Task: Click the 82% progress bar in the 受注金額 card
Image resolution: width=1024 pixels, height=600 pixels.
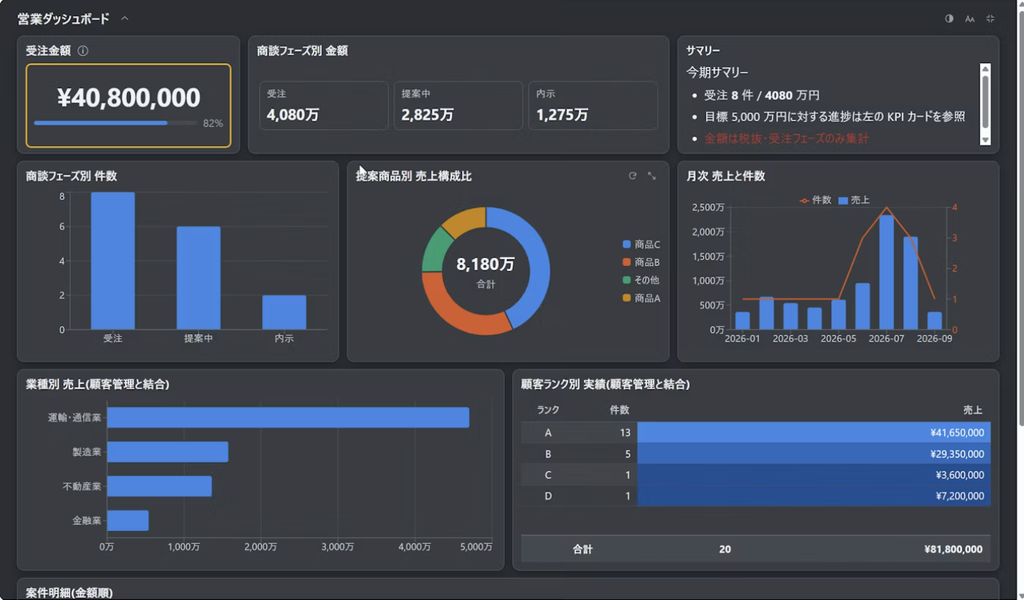Action: click(116, 123)
